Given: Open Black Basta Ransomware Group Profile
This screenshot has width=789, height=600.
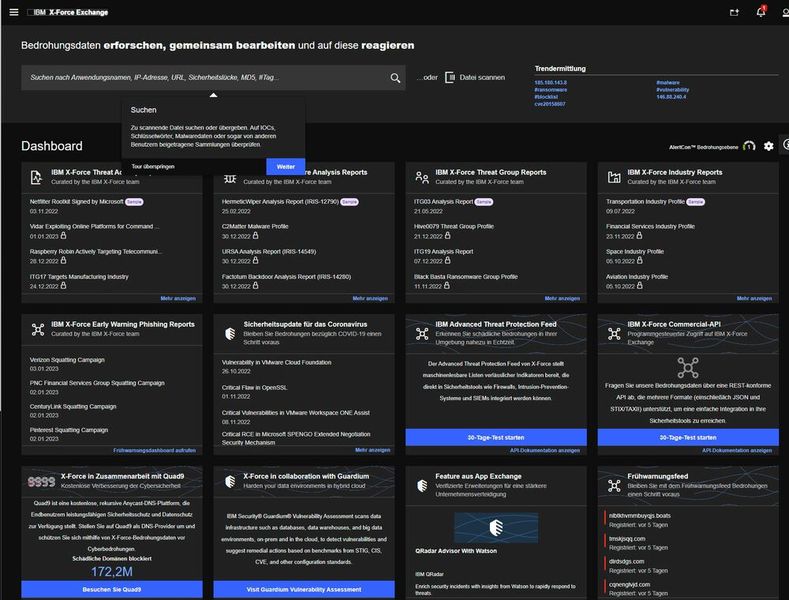Looking at the screenshot, I should click(466, 277).
